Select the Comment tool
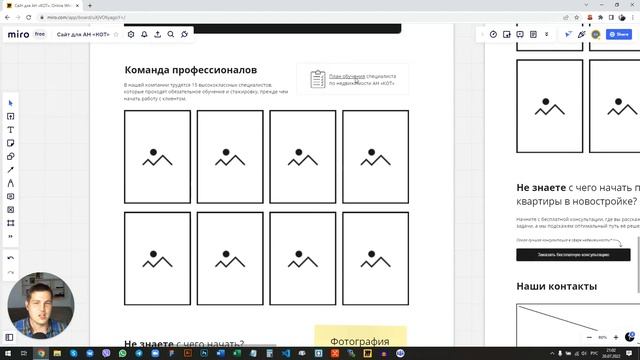The image size is (640, 360). [11, 197]
